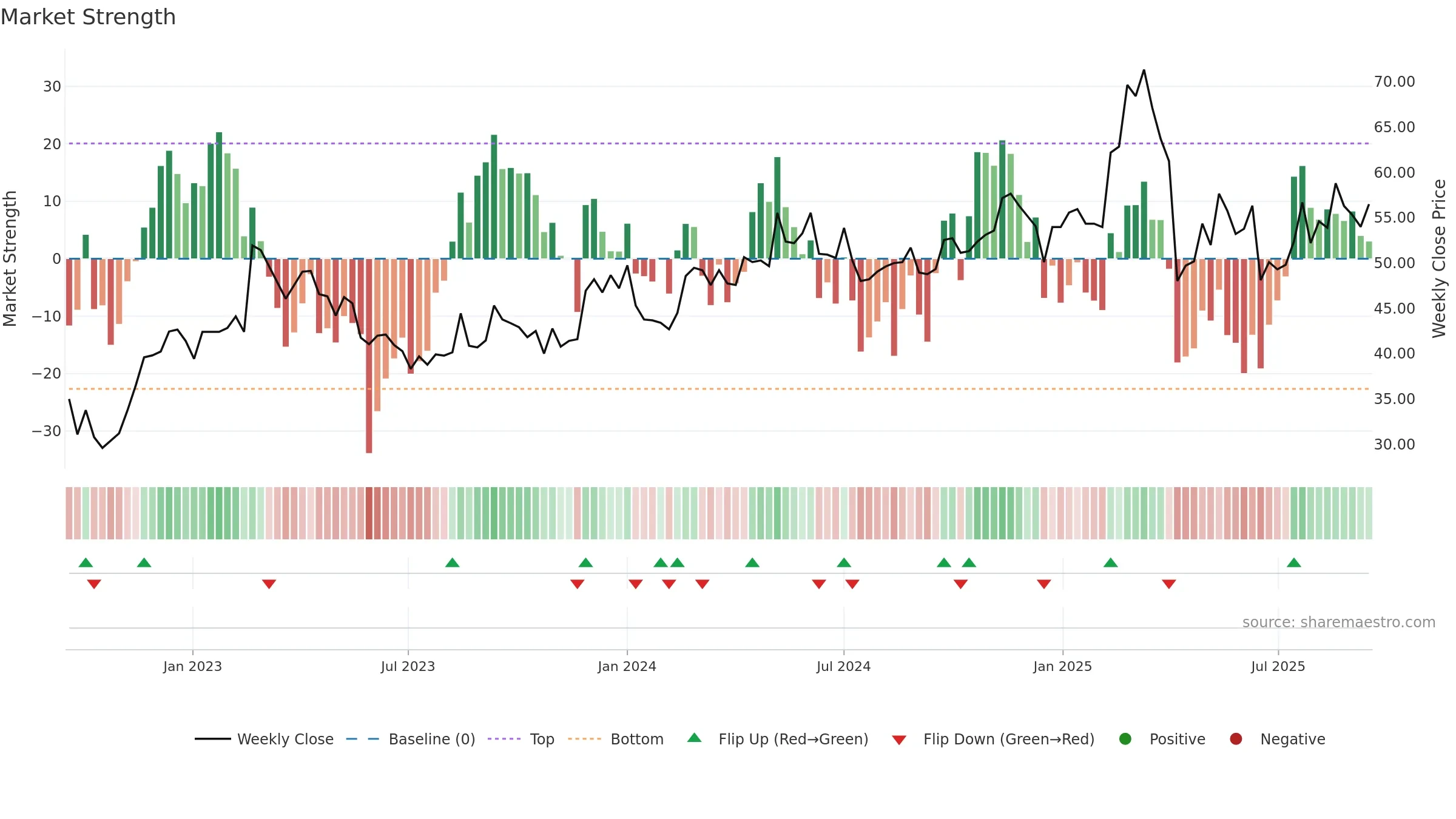Click the 35.00 price axis tick
Viewport: 1456px width, 819px height.
tap(1394, 399)
